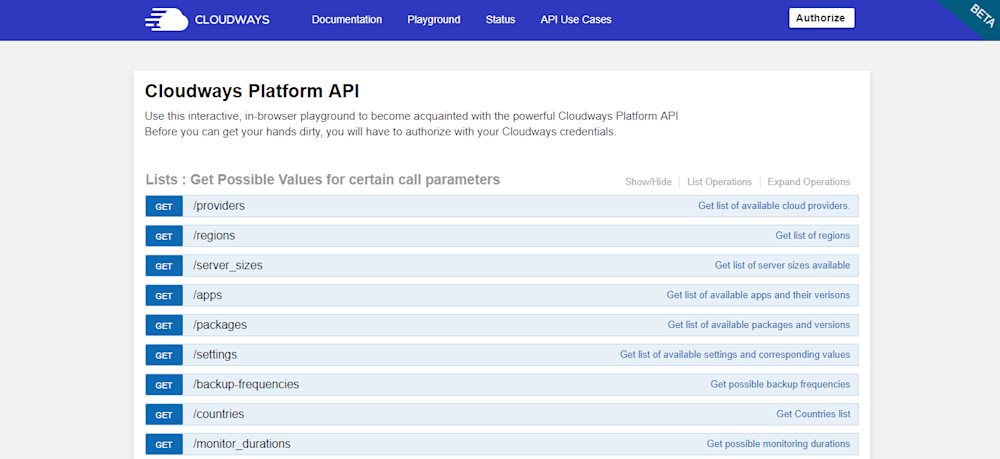Screen dimensions: 1000x459
Task: Click GET badge for /backup-frequencies
Action: [x=164, y=385]
